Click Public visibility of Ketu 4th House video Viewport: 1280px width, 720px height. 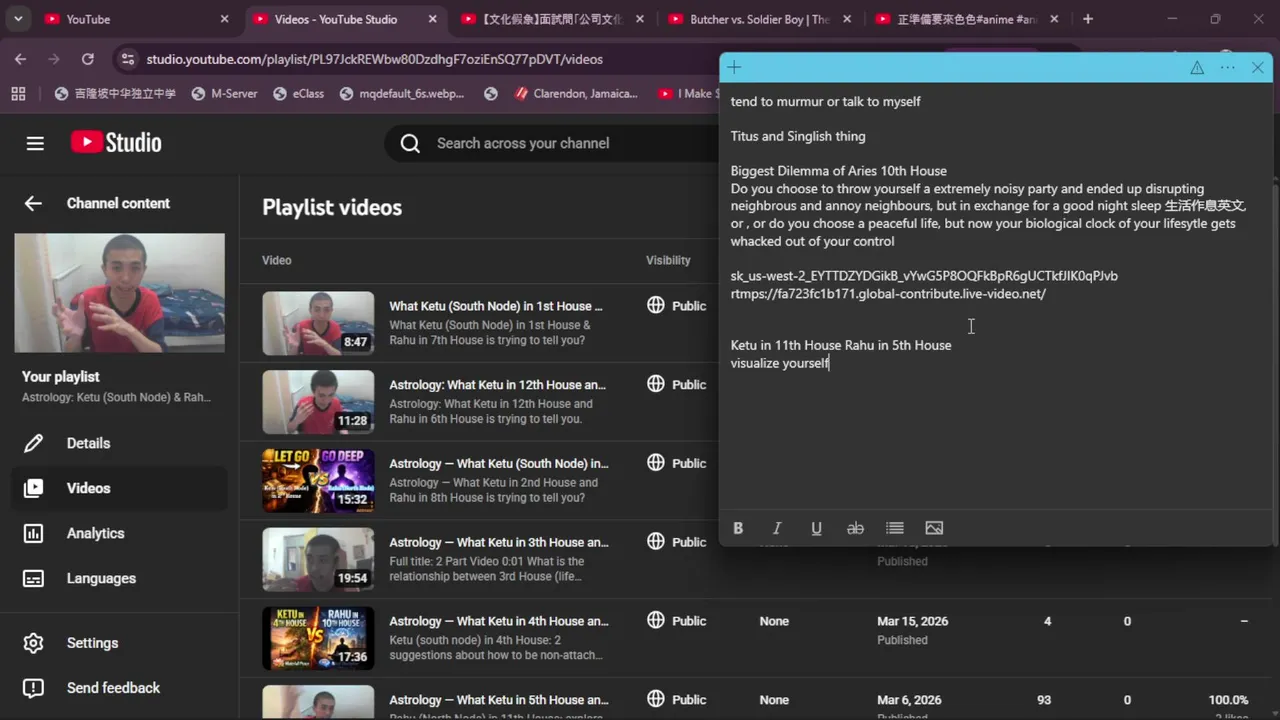click(676, 621)
